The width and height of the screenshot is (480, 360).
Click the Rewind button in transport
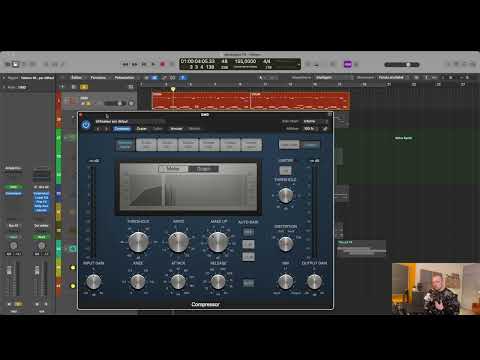coord(125,64)
